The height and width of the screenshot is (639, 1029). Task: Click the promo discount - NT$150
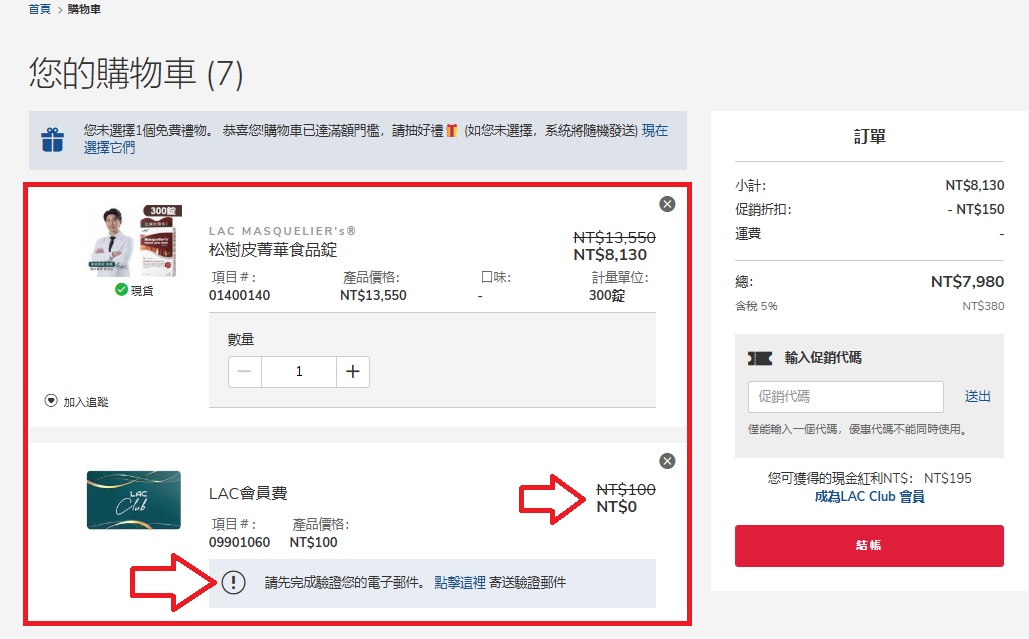pos(975,209)
